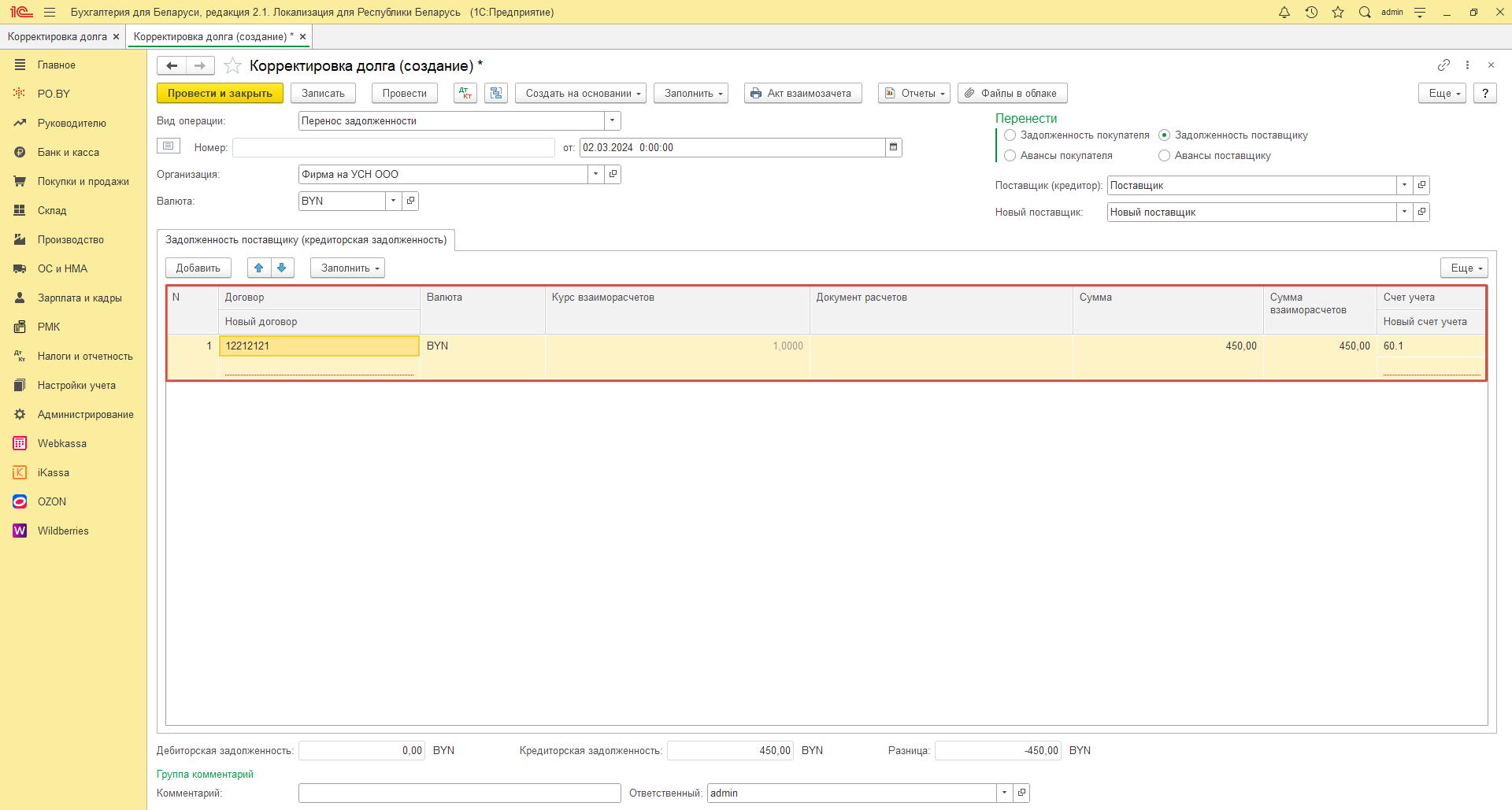This screenshot has width=1512, height=810.
Task: Open Создать на основании dropdown
Action: click(x=581, y=93)
